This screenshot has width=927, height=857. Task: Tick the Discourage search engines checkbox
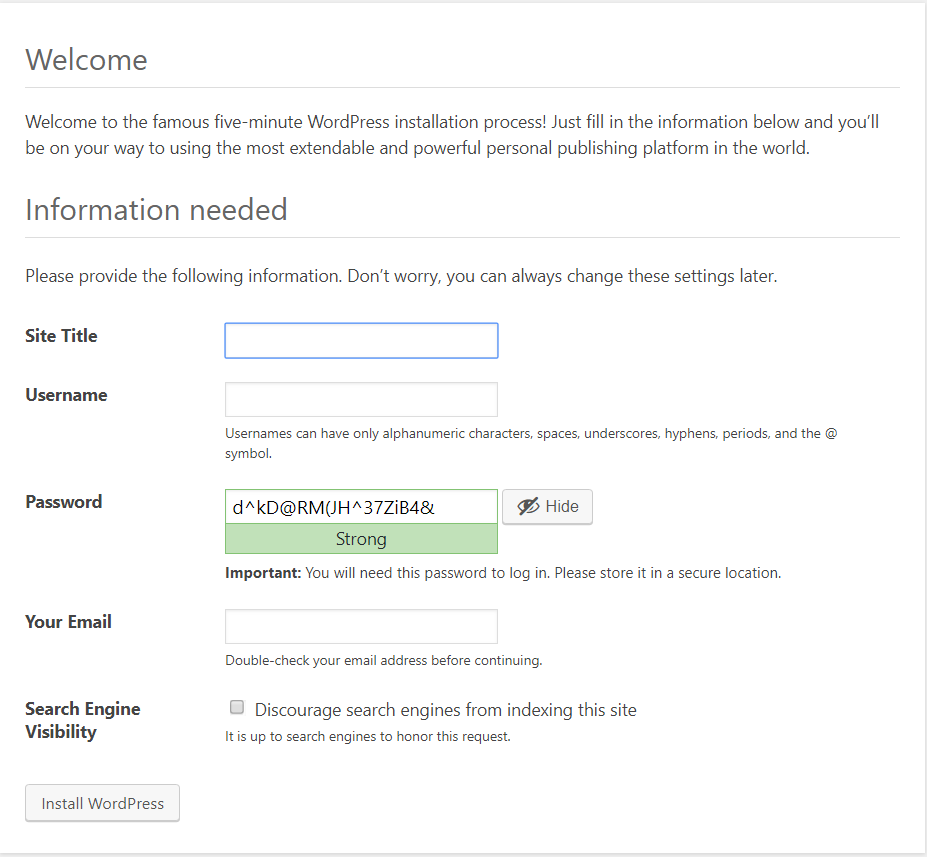[x=237, y=708]
